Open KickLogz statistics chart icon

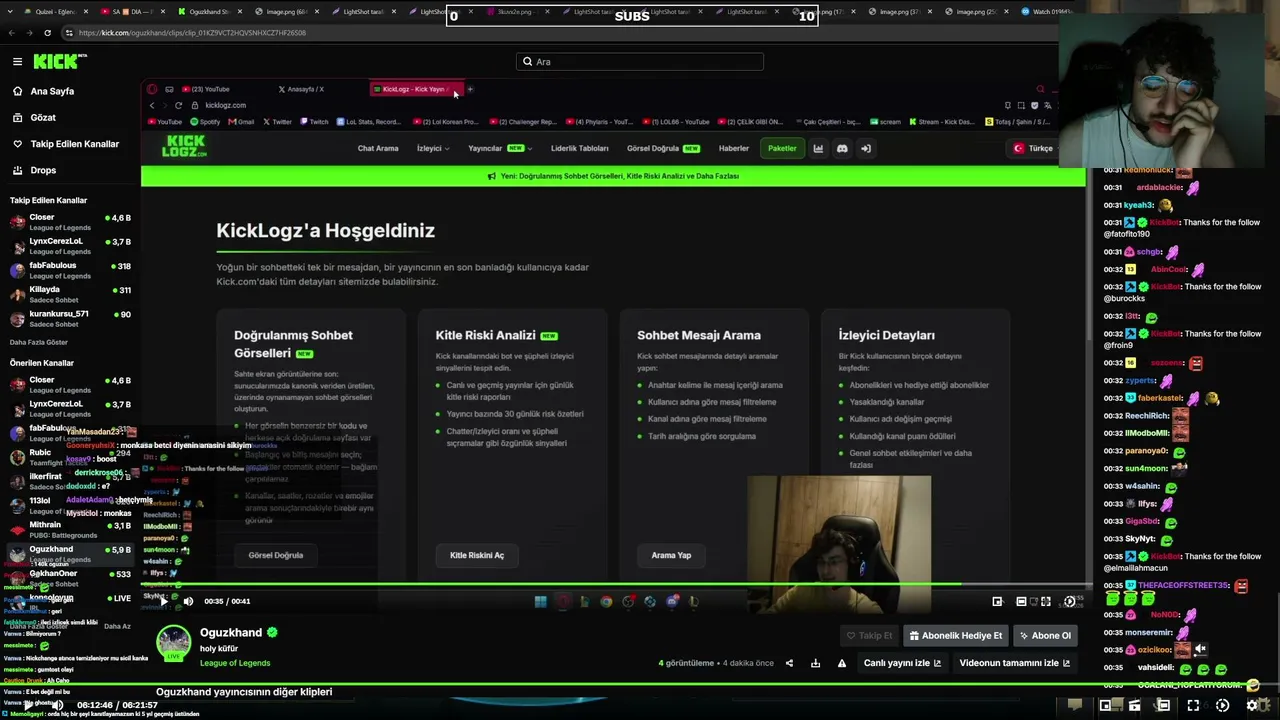[818, 148]
